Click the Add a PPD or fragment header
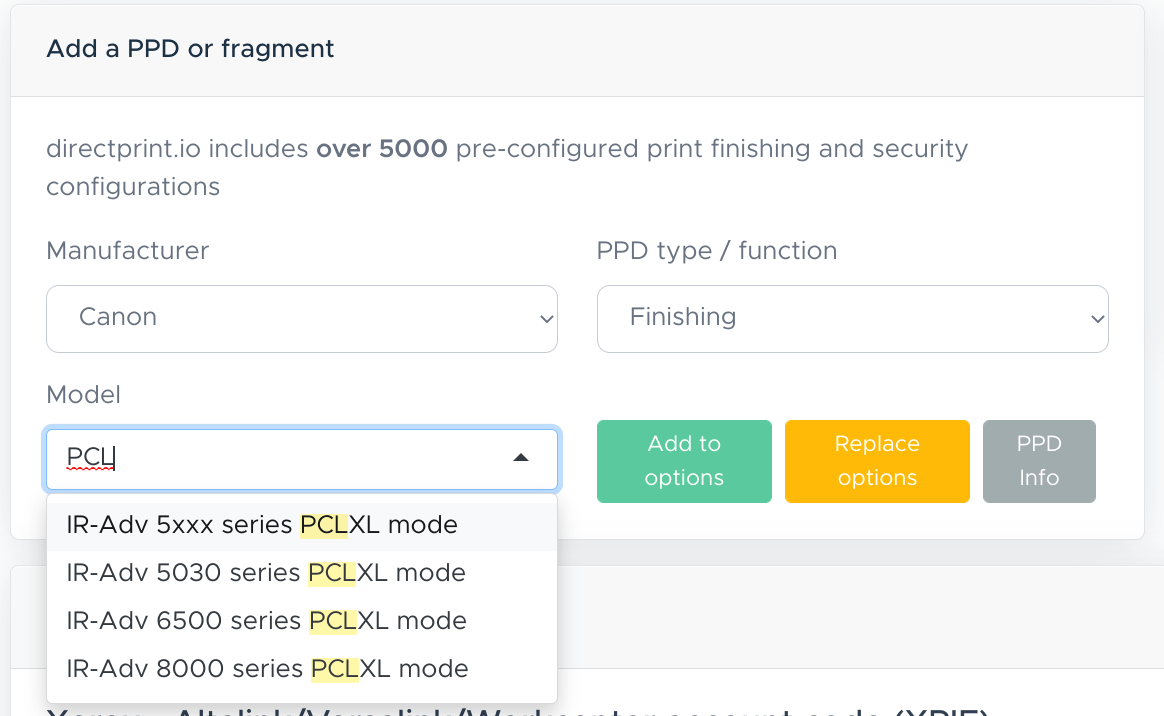Screen dimensions: 1164x716 189,48
